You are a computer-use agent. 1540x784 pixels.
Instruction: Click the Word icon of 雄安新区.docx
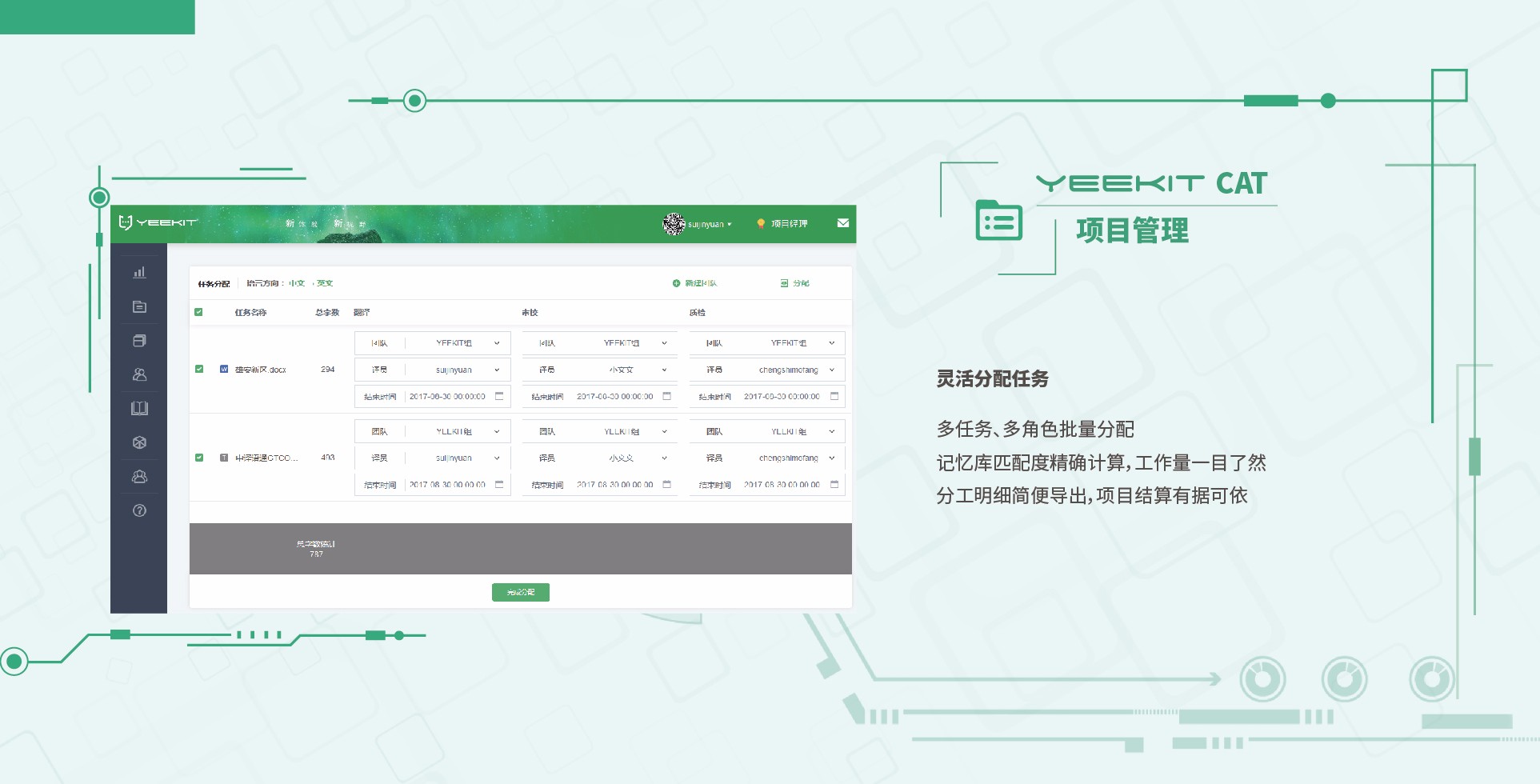click(x=224, y=370)
